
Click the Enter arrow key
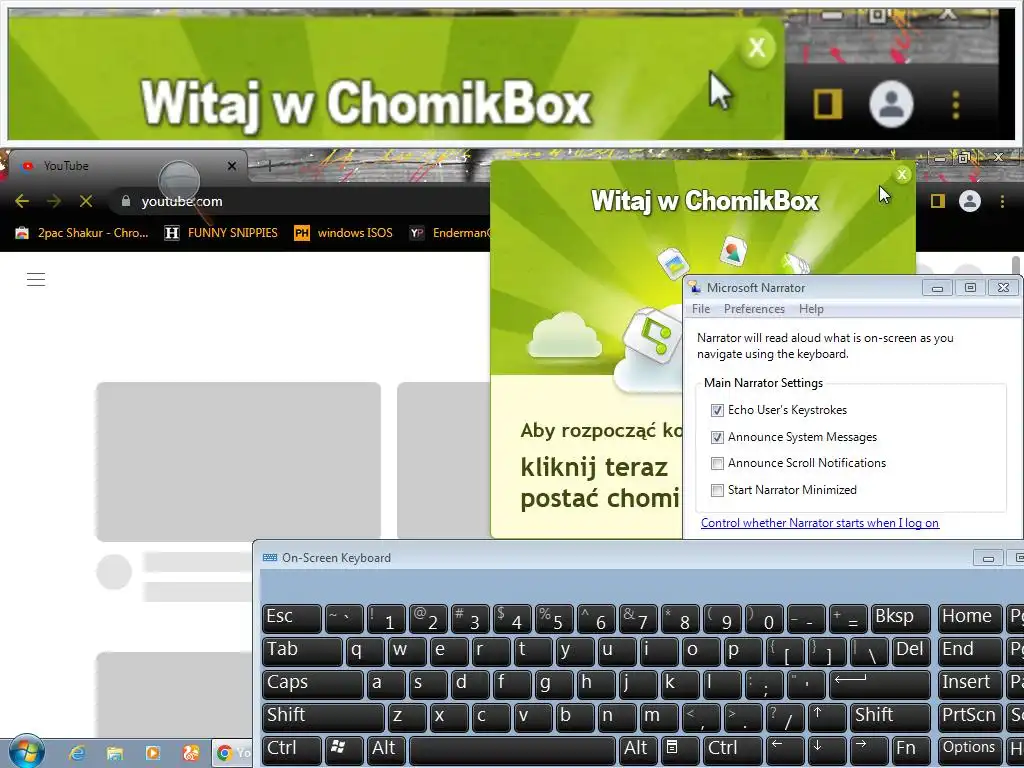click(x=880, y=684)
